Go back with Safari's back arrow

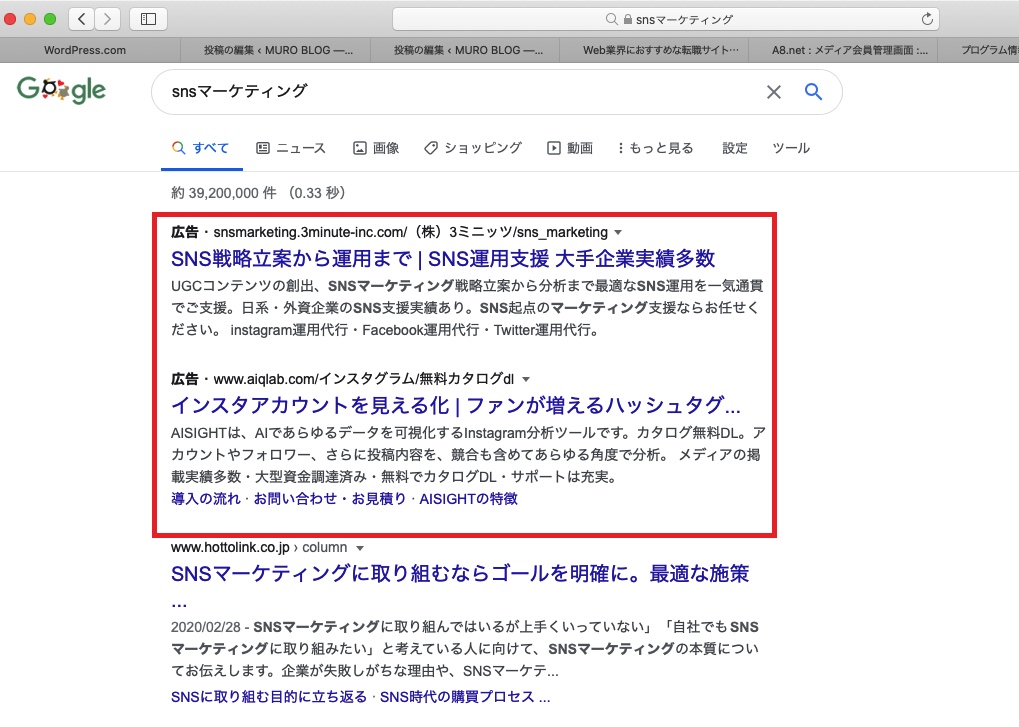coord(81,19)
